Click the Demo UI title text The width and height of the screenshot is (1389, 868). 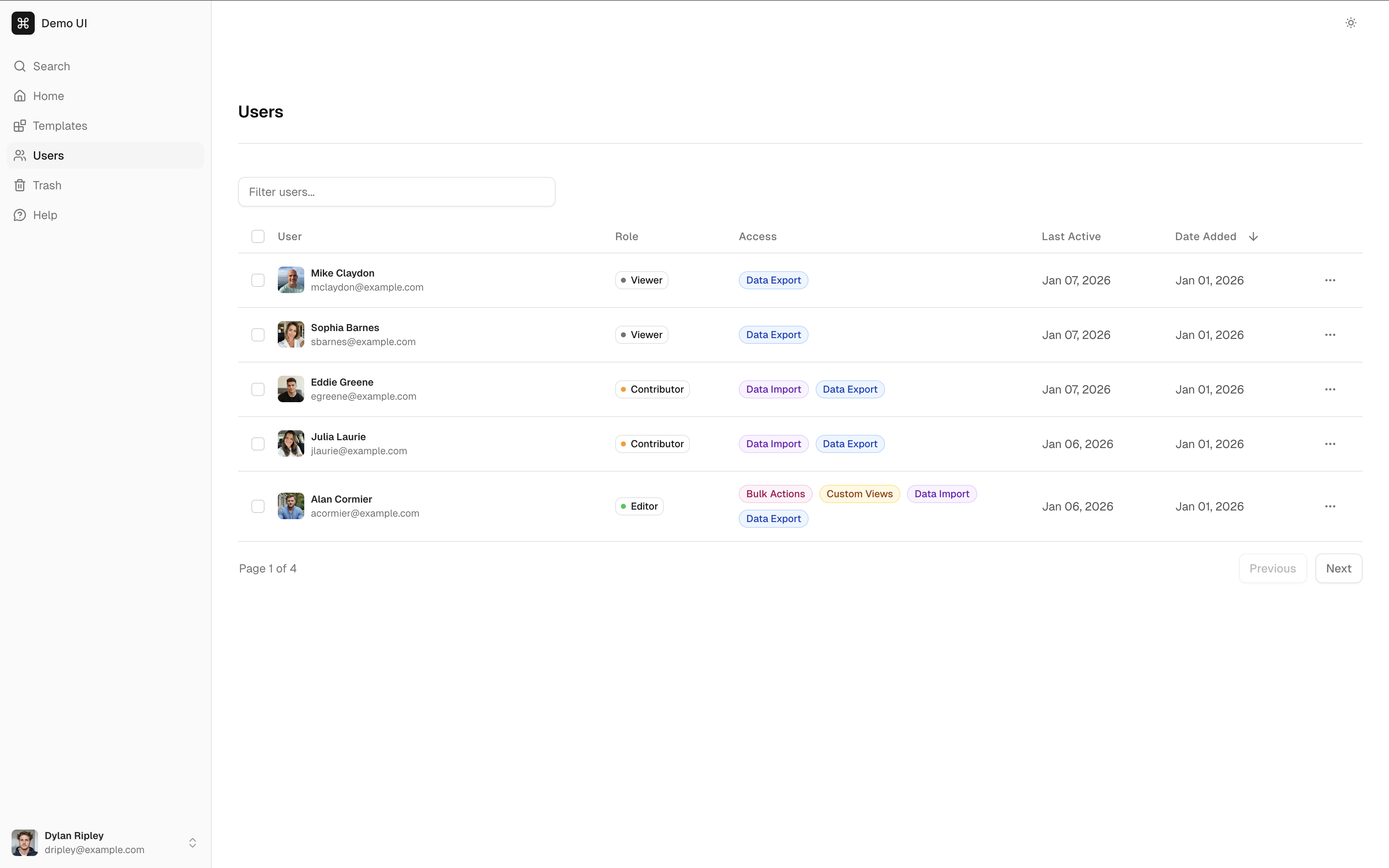tap(64, 23)
